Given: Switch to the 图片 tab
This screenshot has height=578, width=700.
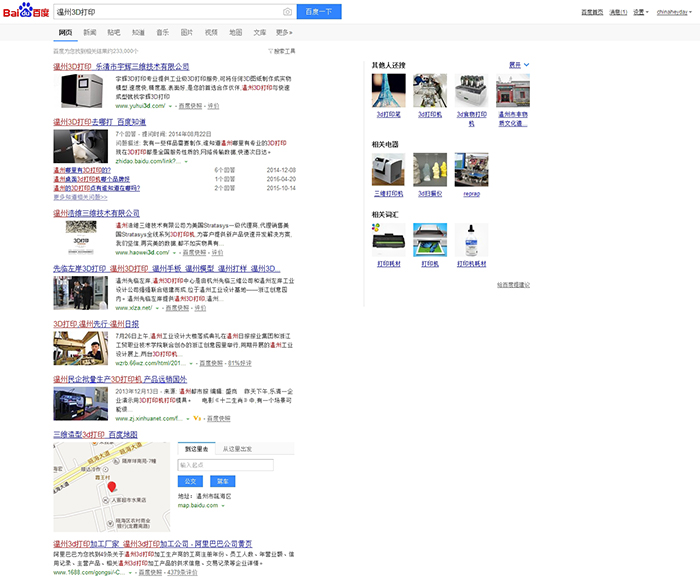Looking at the screenshot, I should (x=187, y=32).
